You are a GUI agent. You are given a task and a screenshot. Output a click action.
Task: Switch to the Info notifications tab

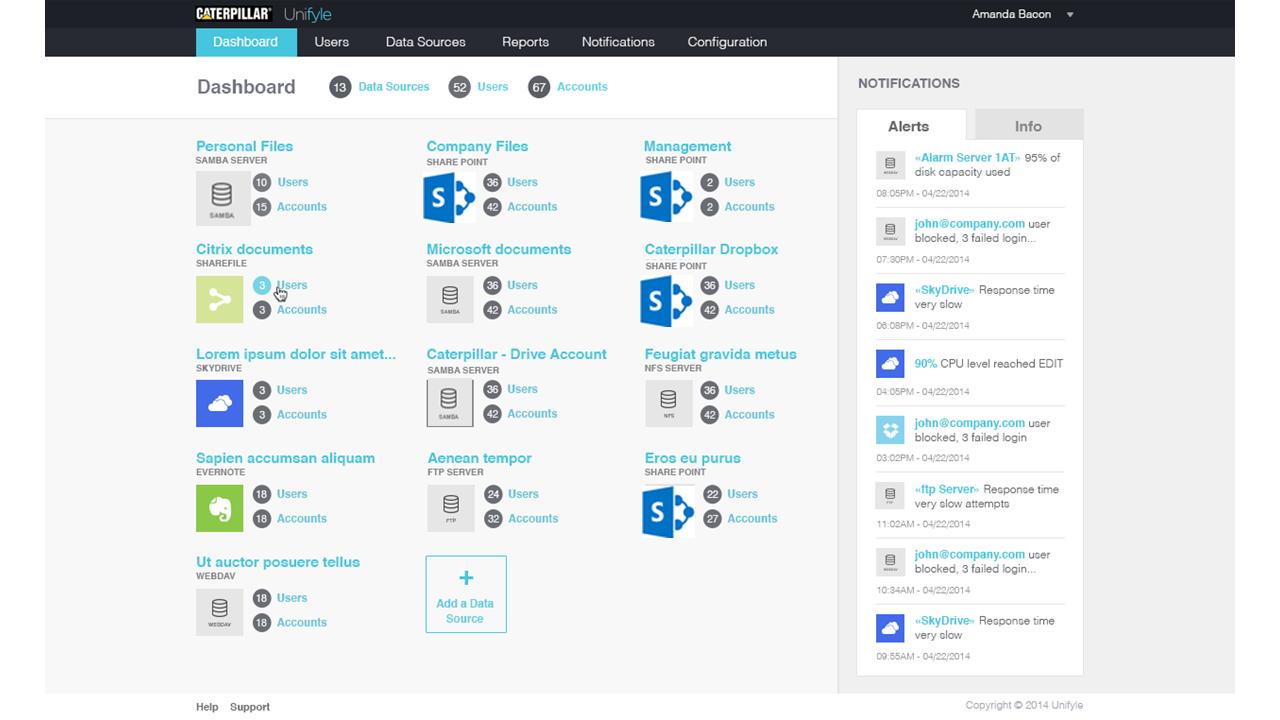pos(1028,126)
